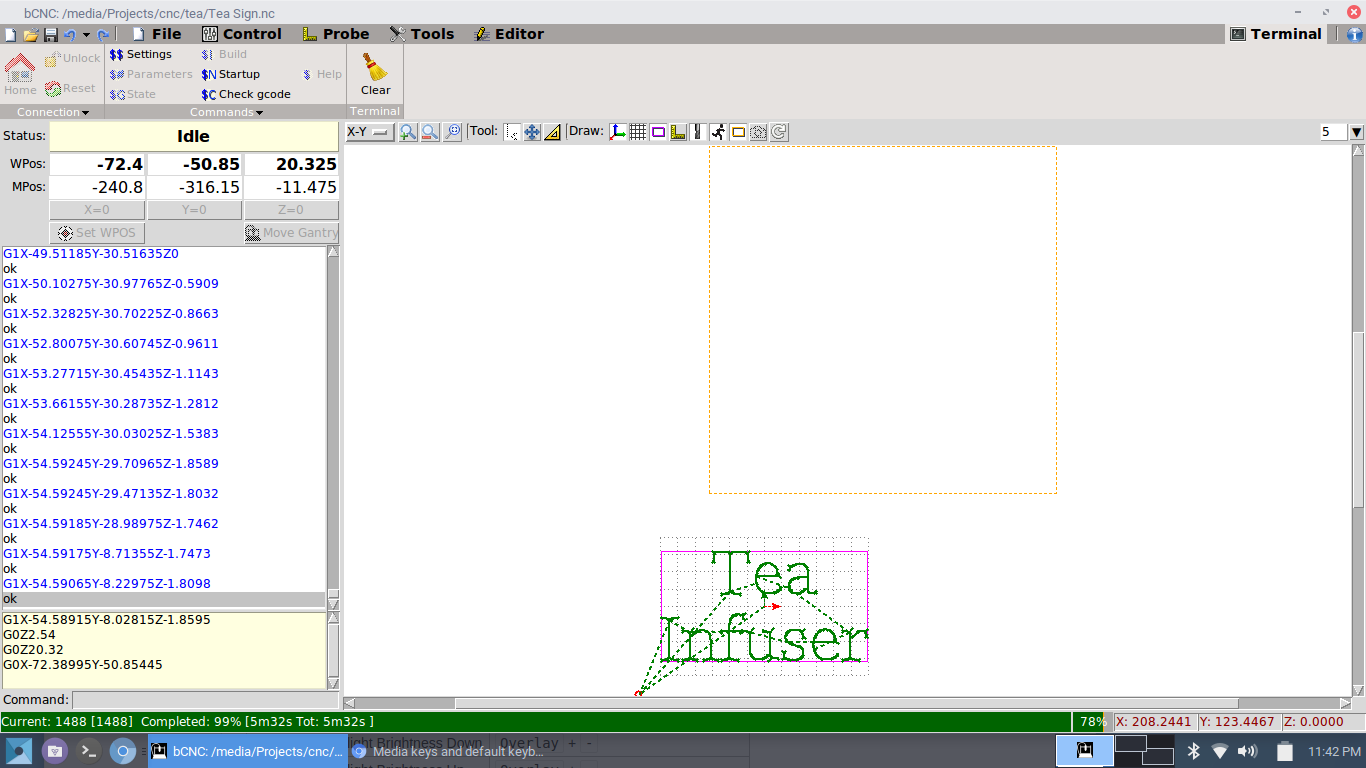This screenshot has height=768, width=1366.
Task: Click the New file icon
Action: click(10, 35)
